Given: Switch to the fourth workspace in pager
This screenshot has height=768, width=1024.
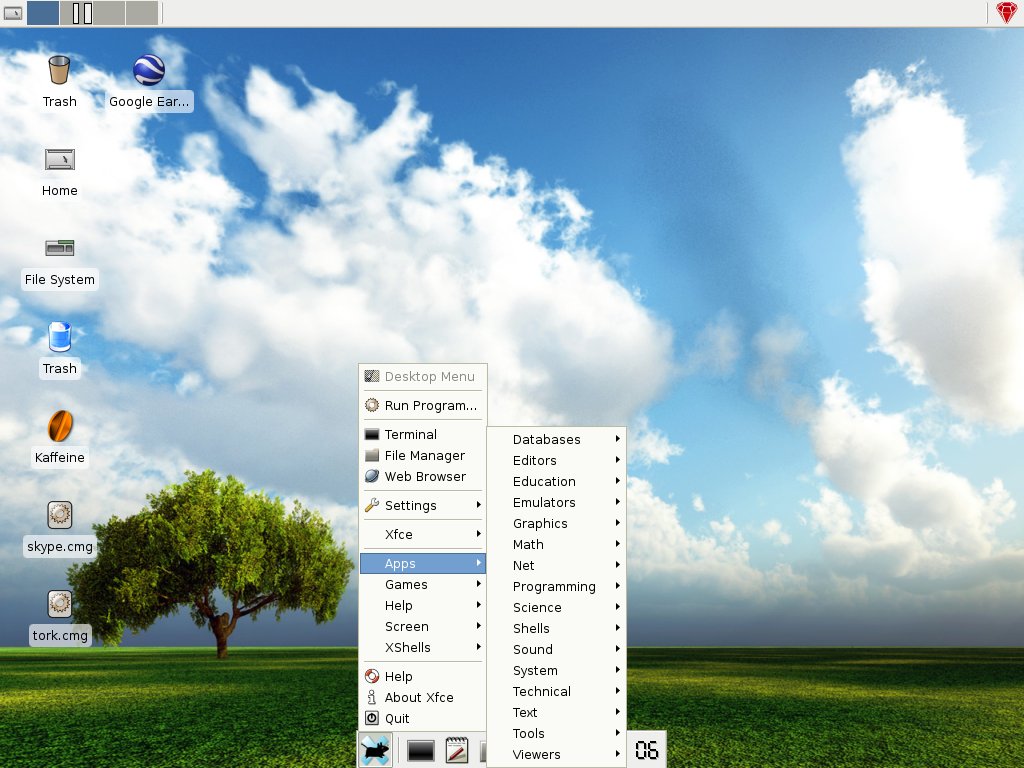Looking at the screenshot, I should point(142,13).
